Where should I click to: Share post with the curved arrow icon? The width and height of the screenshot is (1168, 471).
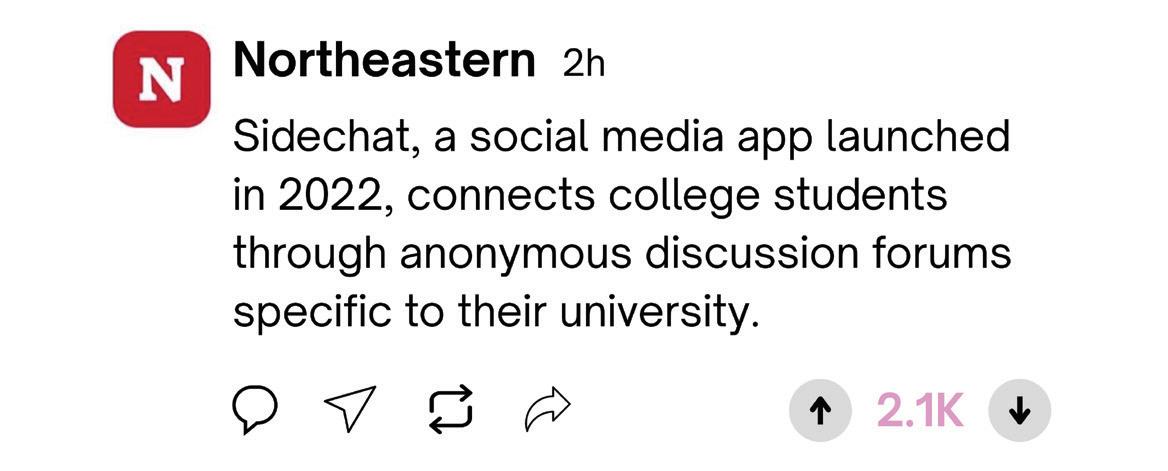(x=548, y=409)
